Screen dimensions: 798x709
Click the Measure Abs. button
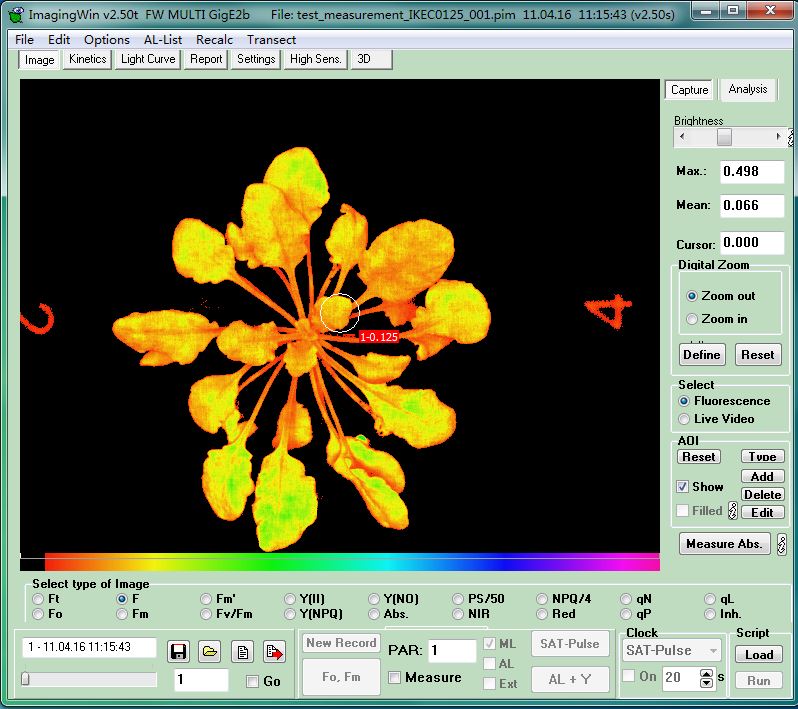tap(725, 544)
